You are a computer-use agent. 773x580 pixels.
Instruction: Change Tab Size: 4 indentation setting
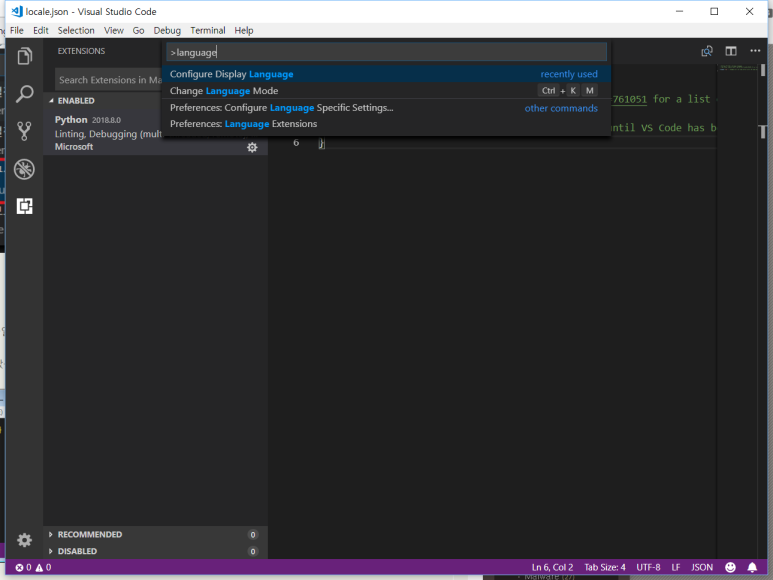click(605, 567)
